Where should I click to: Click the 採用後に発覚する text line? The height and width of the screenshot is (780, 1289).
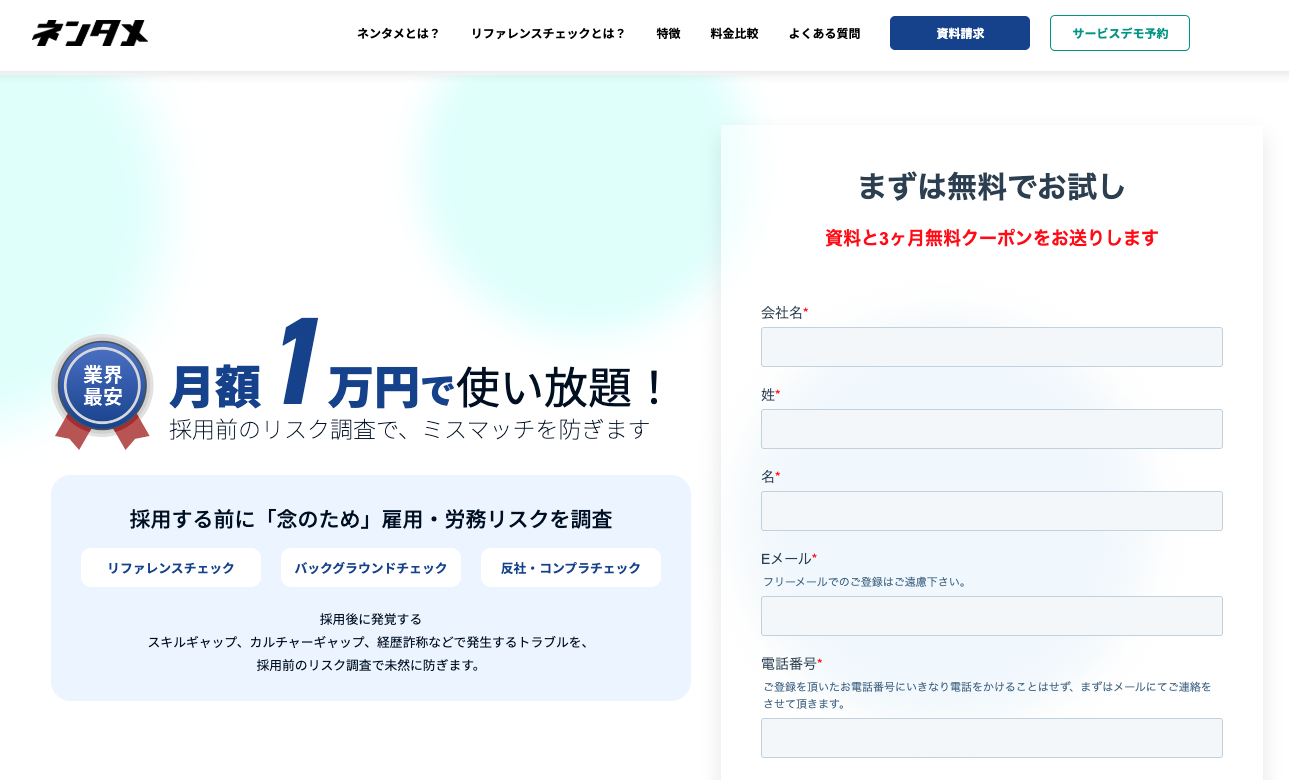pos(371,619)
